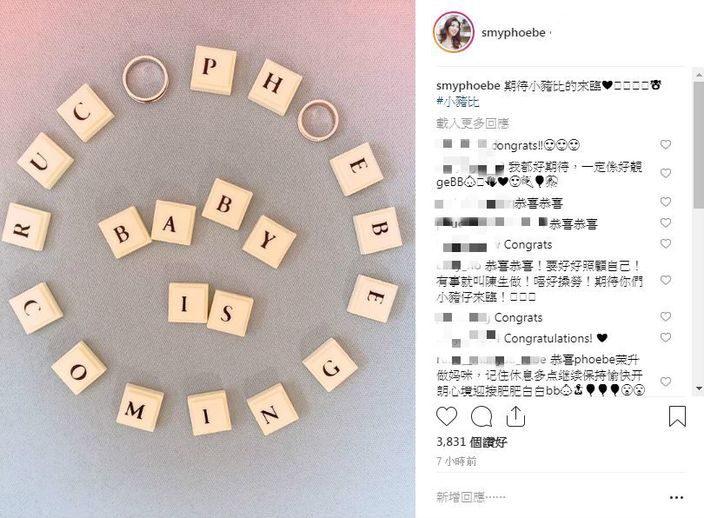
Task: Open the comment bubble icon
Action: click(481, 416)
